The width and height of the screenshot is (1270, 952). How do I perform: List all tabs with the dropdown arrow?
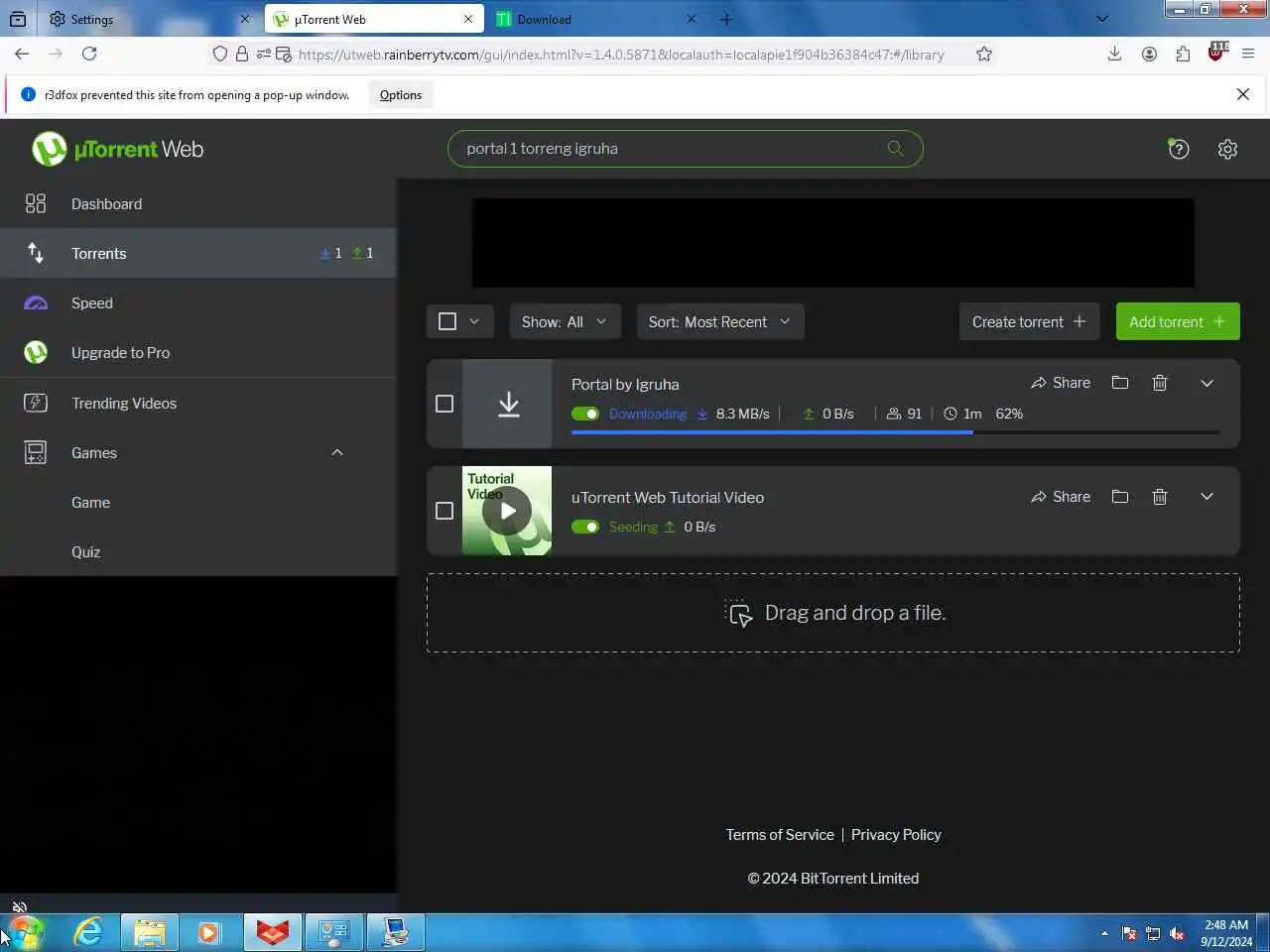[1101, 19]
